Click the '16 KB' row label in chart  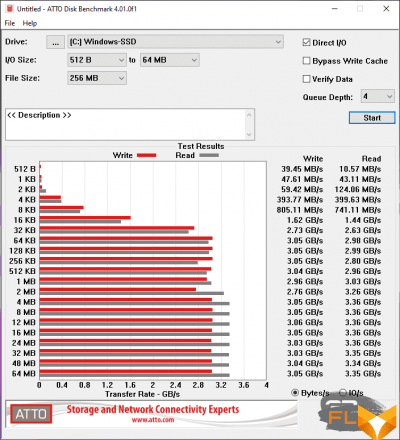tap(25, 220)
